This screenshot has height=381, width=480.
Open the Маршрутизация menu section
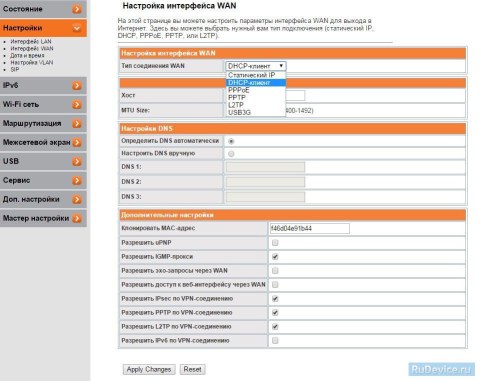click(43, 124)
